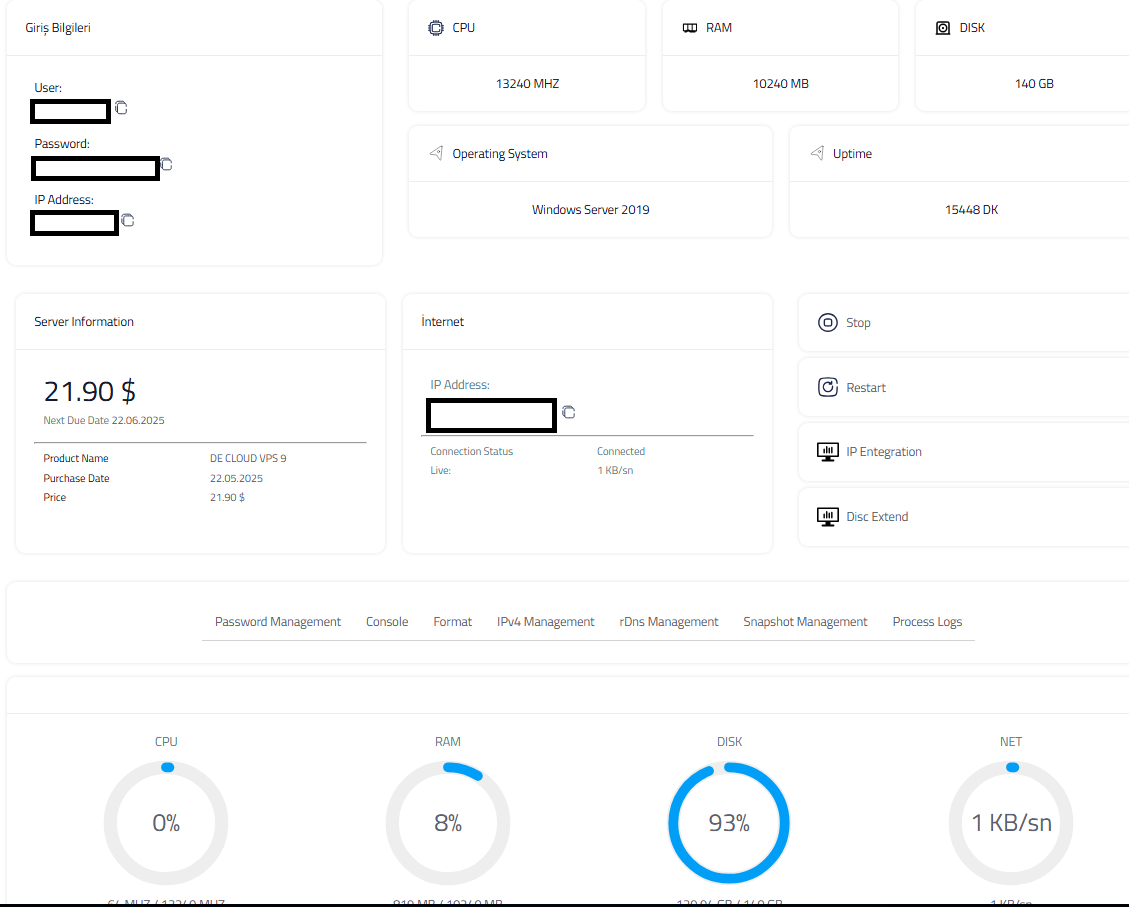This screenshot has width=1129, height=907.
Task: Click the RAM 8% usage gauge
Action: (x=448, y=823)
